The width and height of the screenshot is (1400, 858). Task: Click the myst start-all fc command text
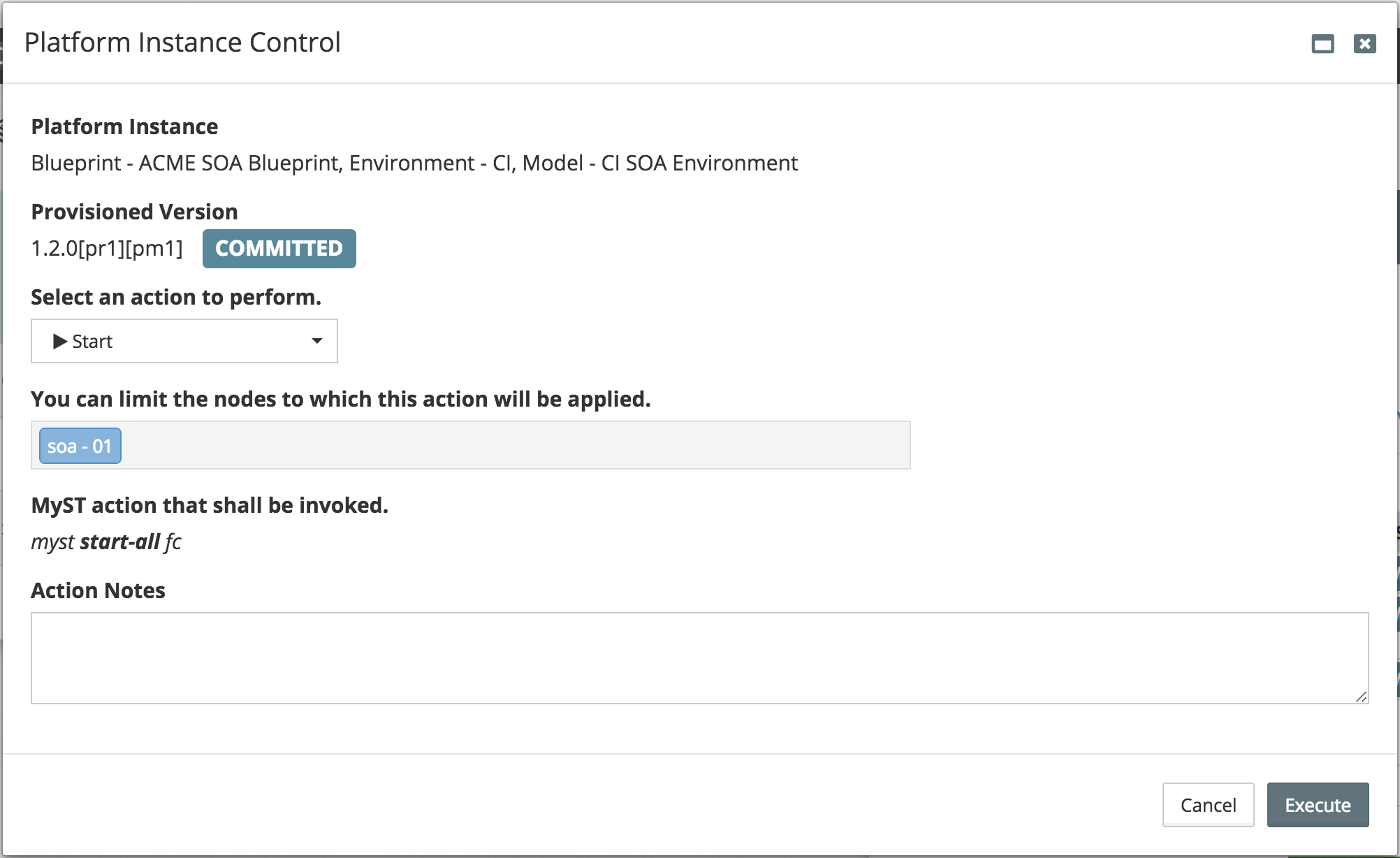(x=106, y=542)
